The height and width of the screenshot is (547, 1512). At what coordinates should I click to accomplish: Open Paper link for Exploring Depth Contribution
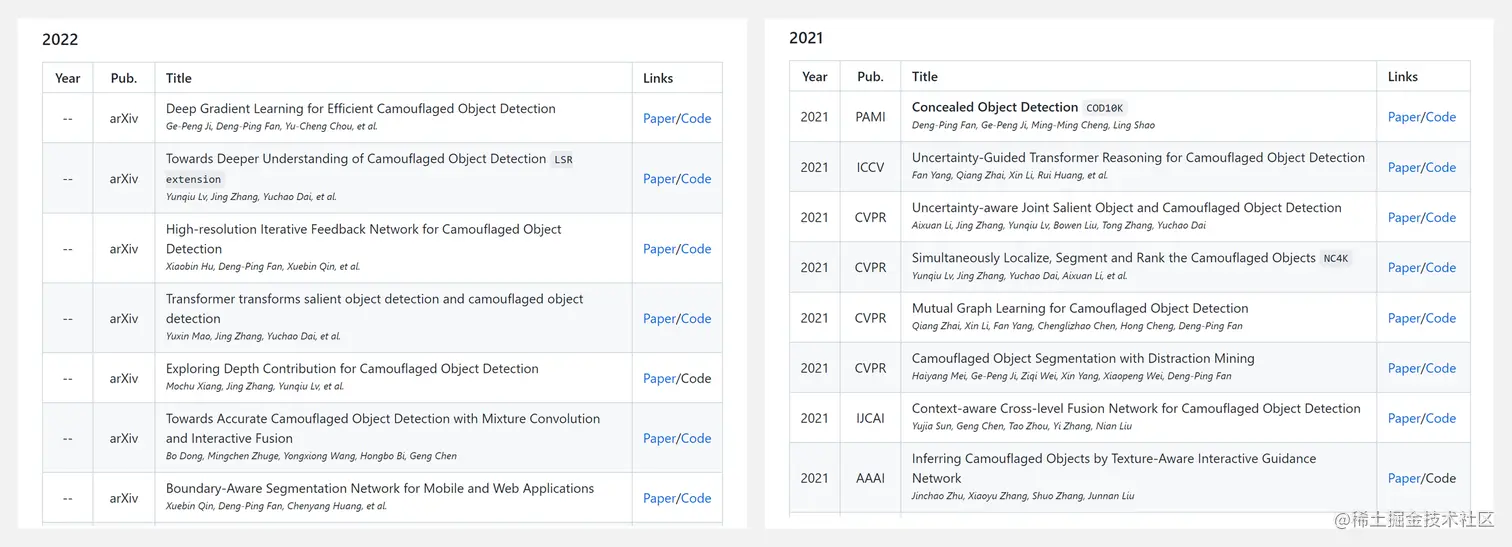[659, 379]
